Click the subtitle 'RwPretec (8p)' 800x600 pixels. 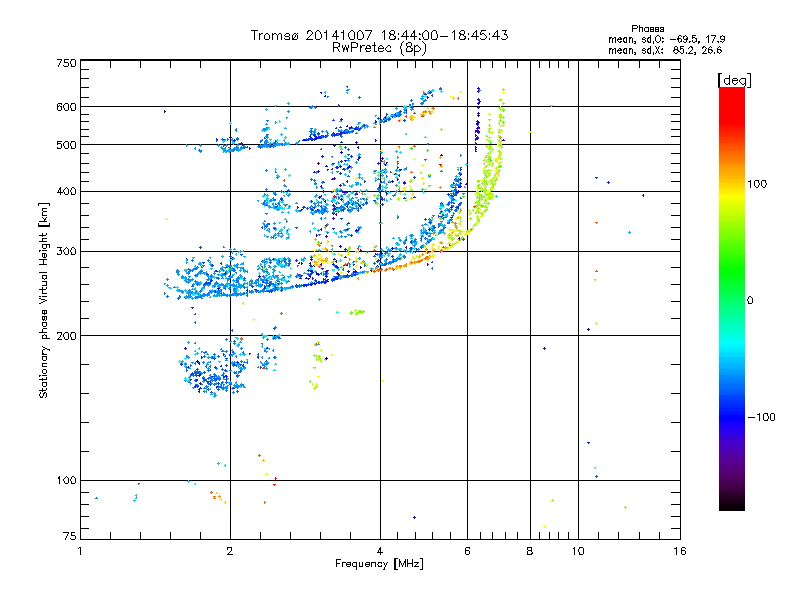click(x=379, y=48)
